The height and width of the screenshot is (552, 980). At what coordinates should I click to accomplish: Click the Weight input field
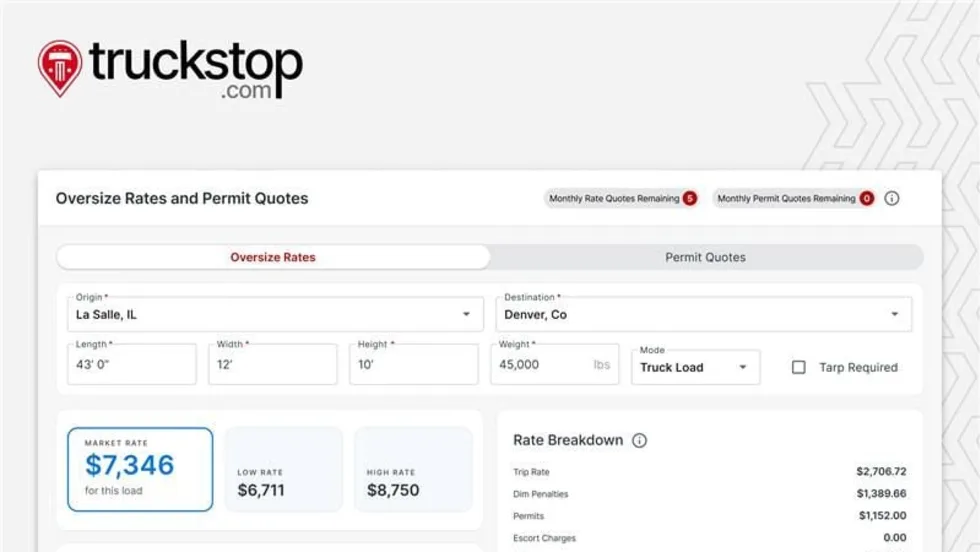(x=554, y=364)
